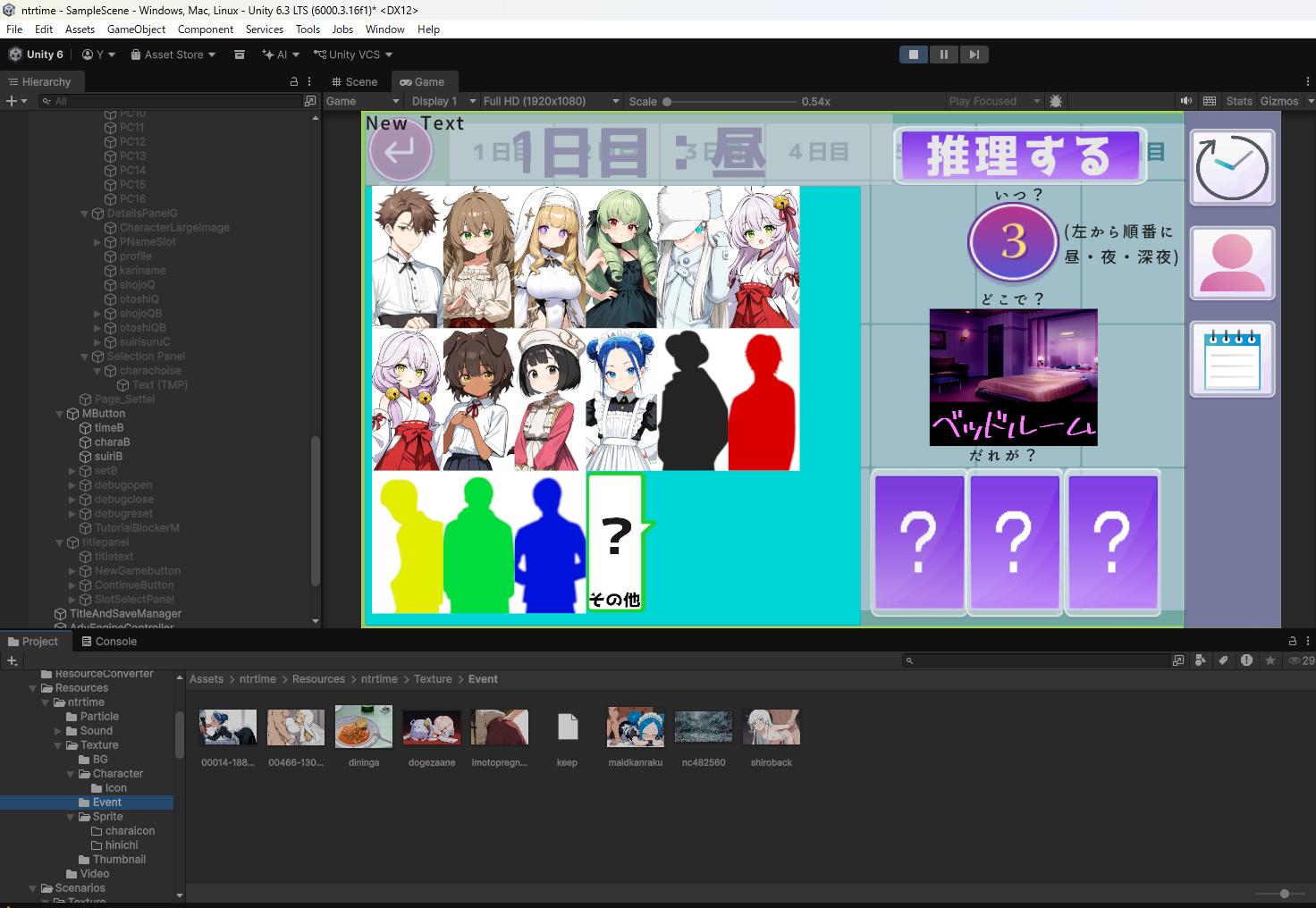Click the その他 question mark card

[617, 542]
